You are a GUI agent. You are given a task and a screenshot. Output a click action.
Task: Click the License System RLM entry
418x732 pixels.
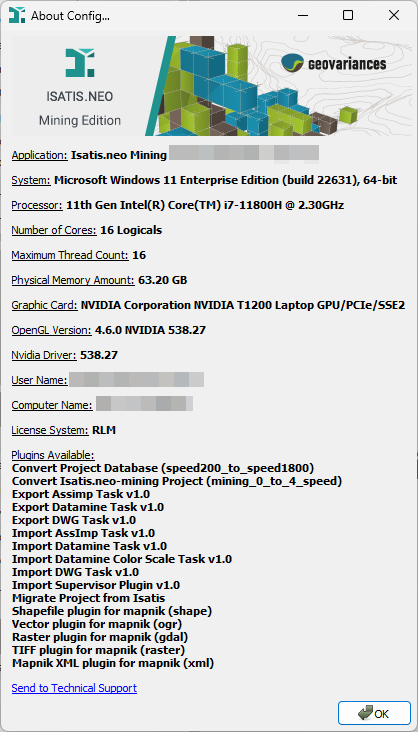point(64,430)
